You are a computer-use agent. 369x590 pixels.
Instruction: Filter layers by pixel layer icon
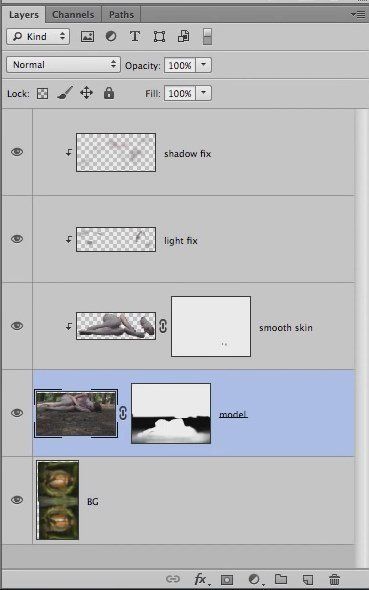click(x=87, y=36)
